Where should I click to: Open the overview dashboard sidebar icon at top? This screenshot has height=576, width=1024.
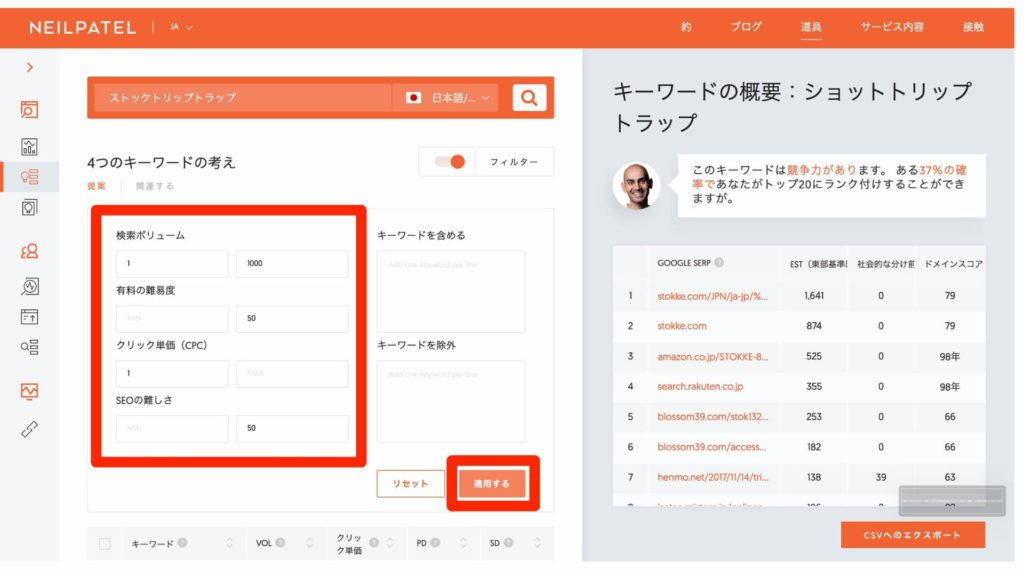[30, 110]
